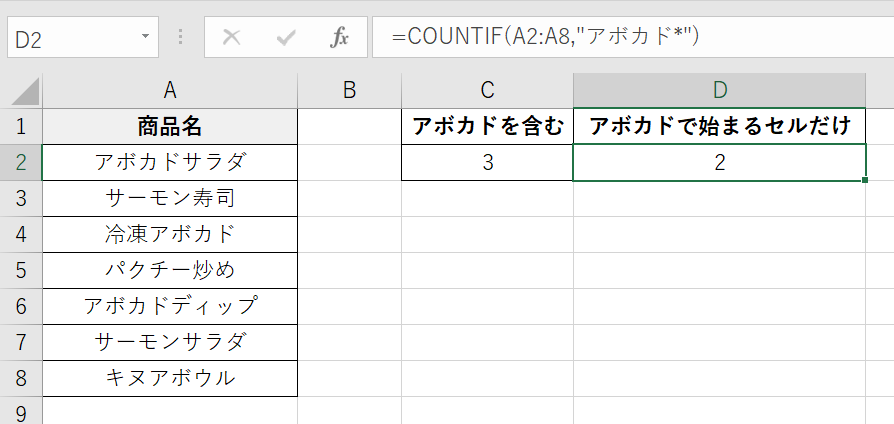Select column A header
Screen dimensions: 894x424
tap(170, 90)
